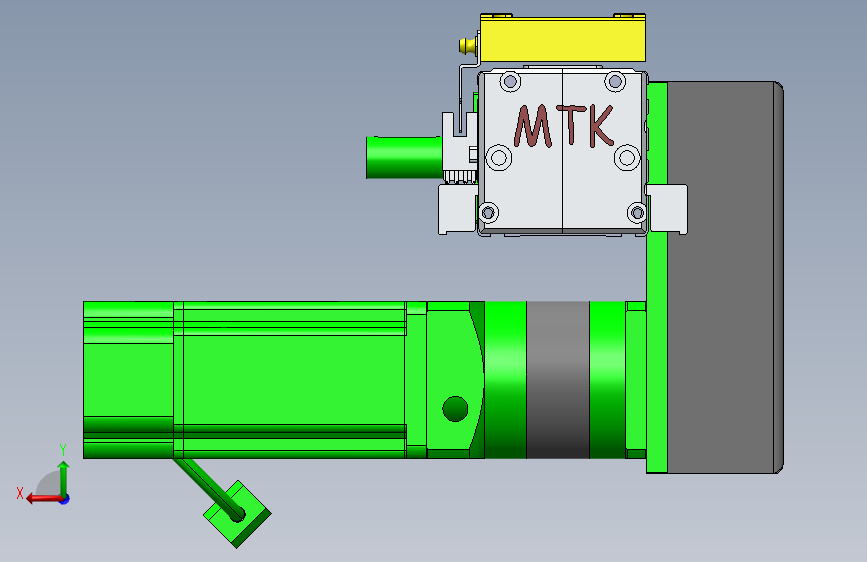Image resolution: width=867 pixels, height=562 pixels.
Task: Pick the short green cylinder shaft
Action: pos(404,158)
